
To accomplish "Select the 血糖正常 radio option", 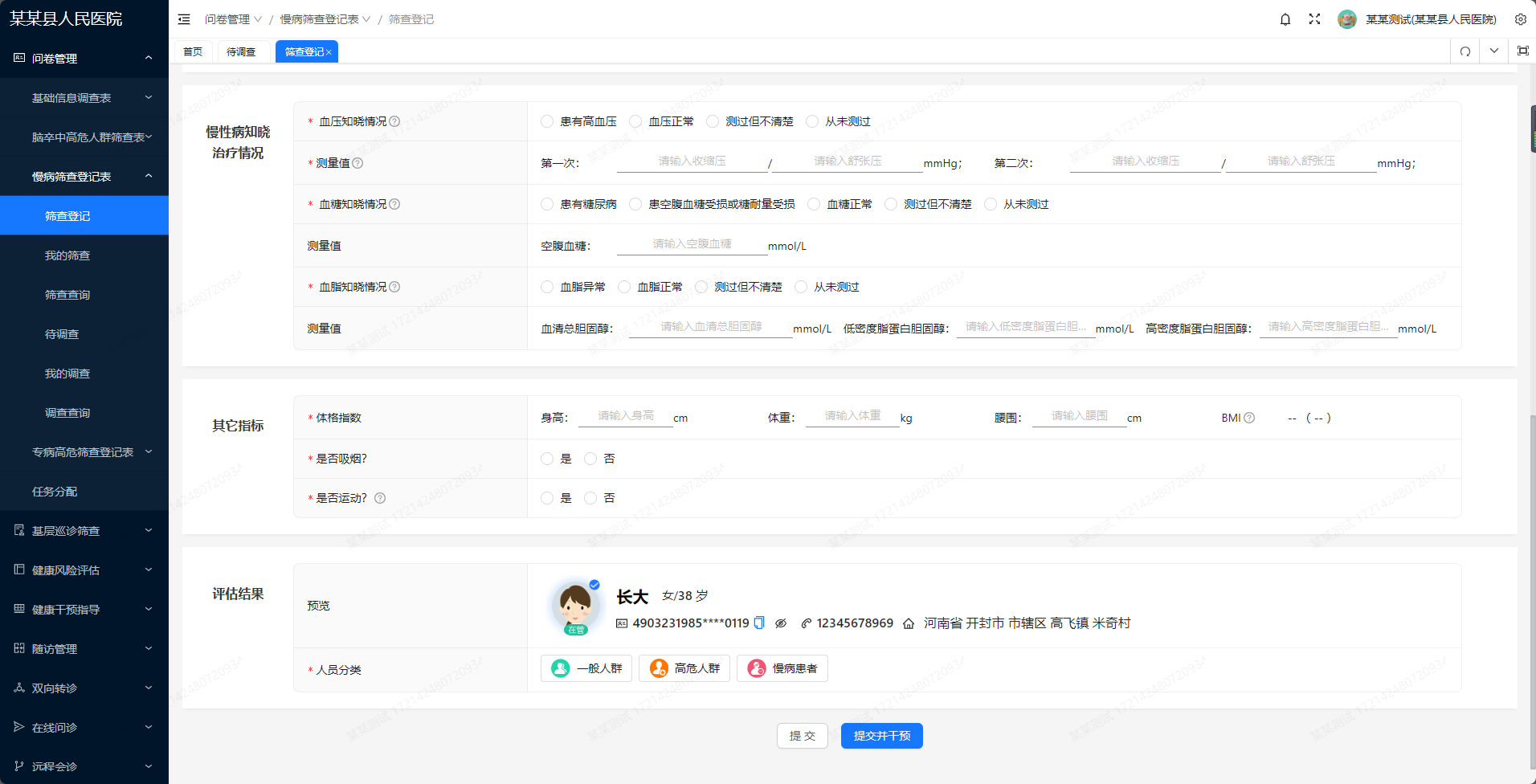I will 814,204.
